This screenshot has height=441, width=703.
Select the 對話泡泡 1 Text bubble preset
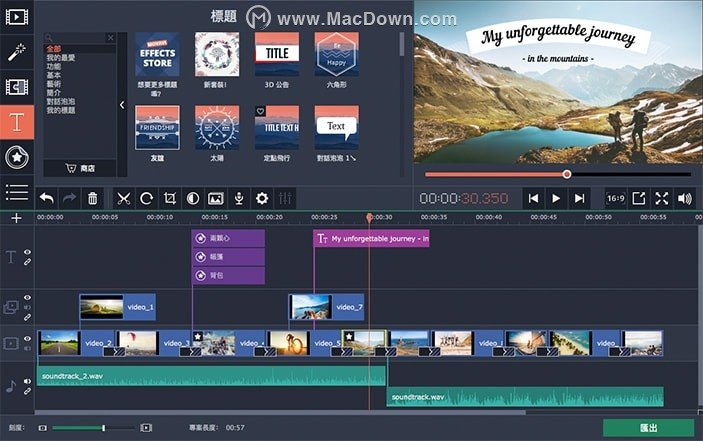tap(336, 128)
